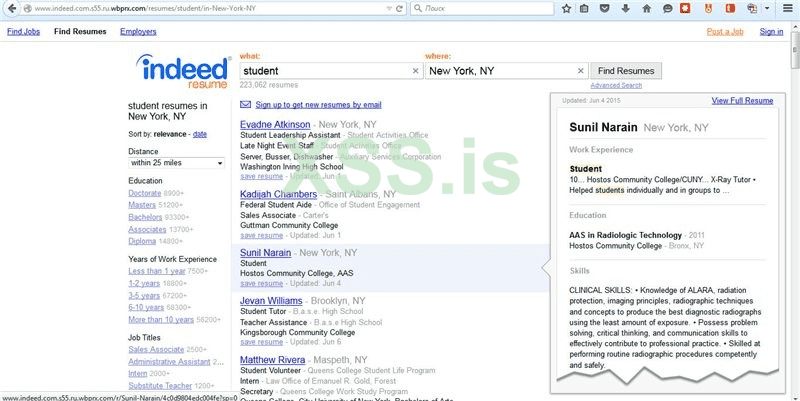Screen dimensions: 800x401
Task: Open the downloads arrow icon
Action: click(626, 9)
